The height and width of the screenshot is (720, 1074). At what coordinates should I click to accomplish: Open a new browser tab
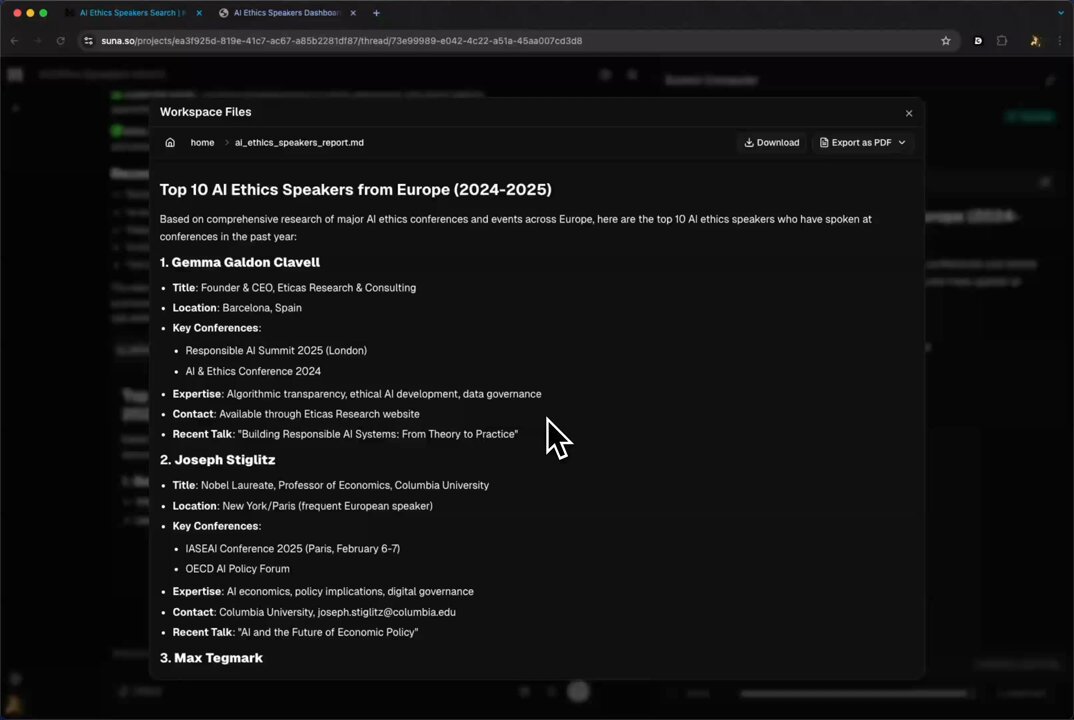click(376, 13)
